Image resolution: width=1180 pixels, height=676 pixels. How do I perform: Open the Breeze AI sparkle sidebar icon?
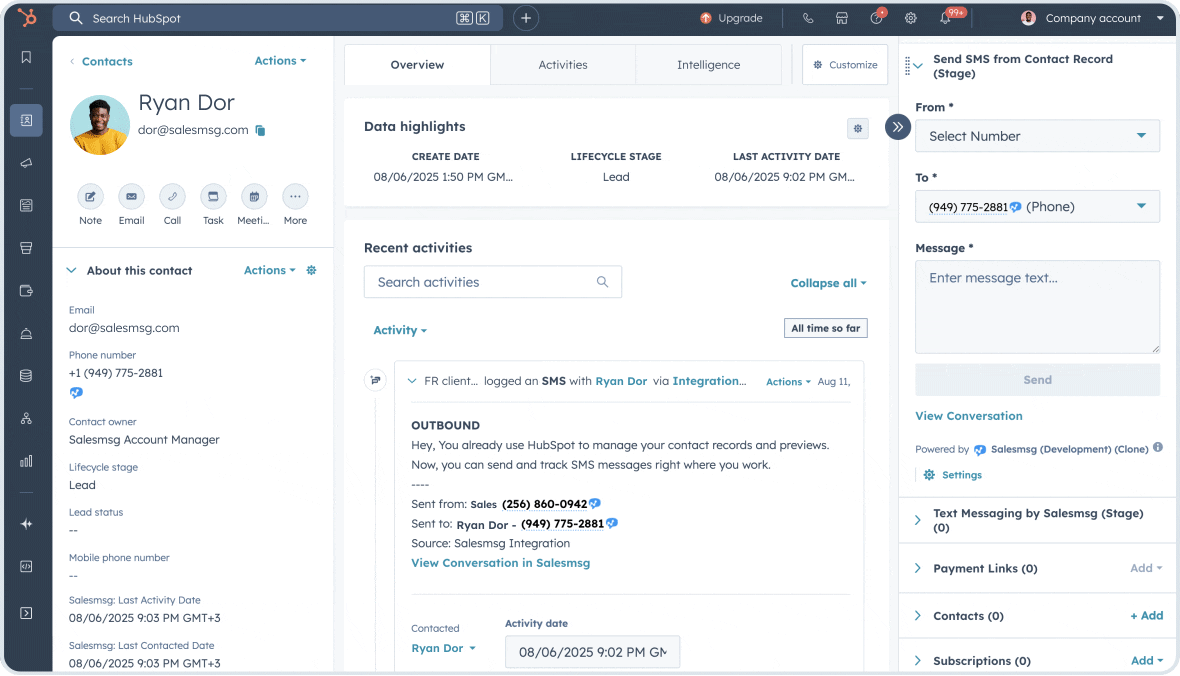tap(26, 524)
